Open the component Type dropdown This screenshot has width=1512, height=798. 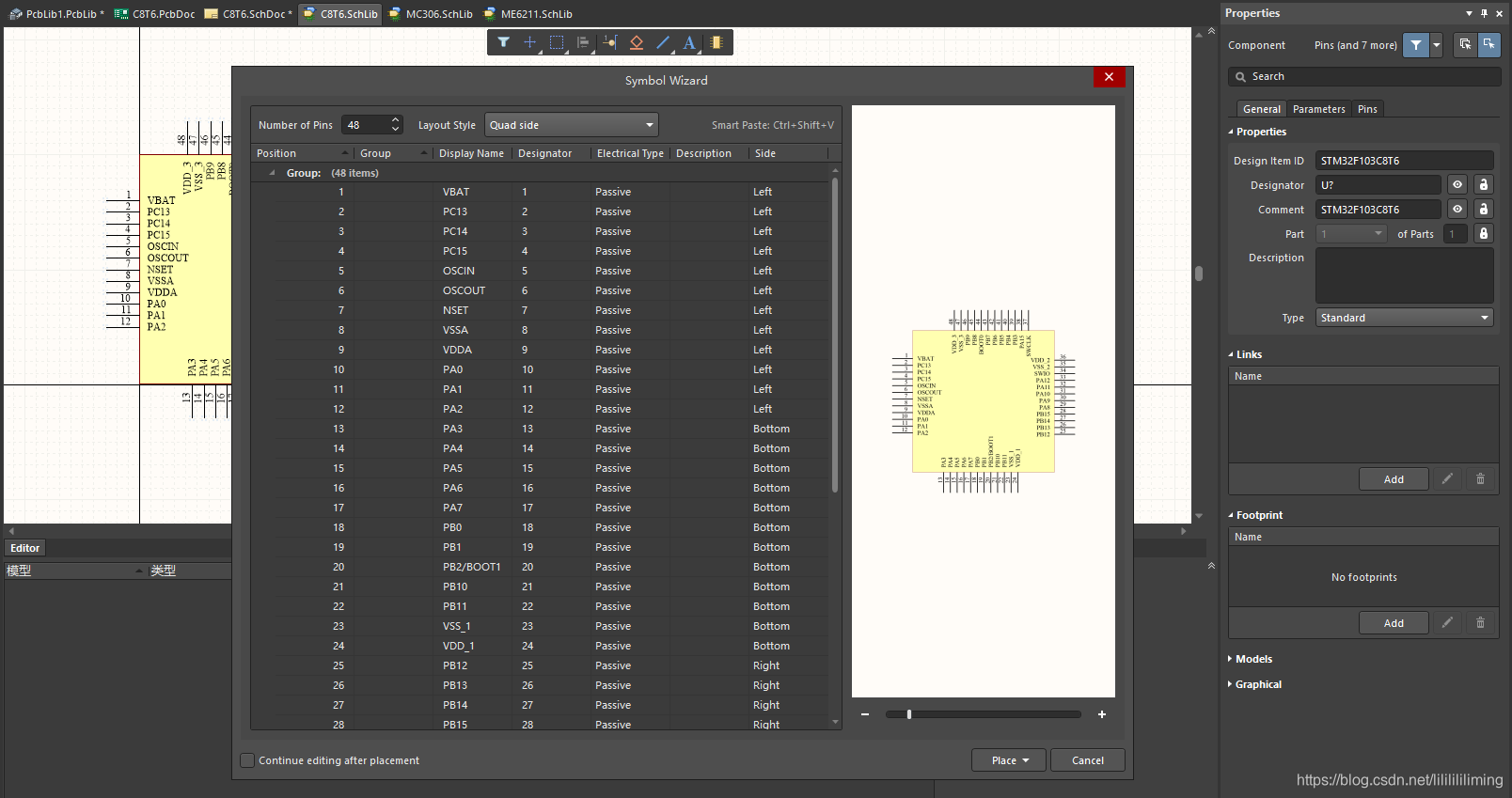1404,318
